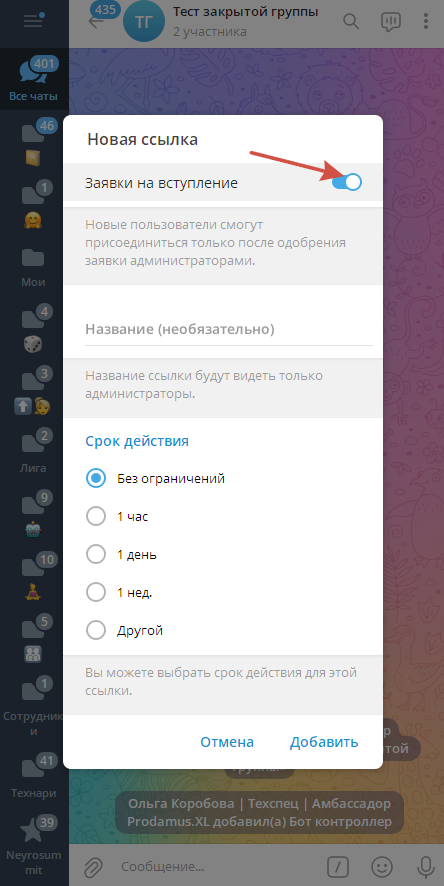Click the comments panel icon in header
The image size is (444, 886).
(391, 22)
